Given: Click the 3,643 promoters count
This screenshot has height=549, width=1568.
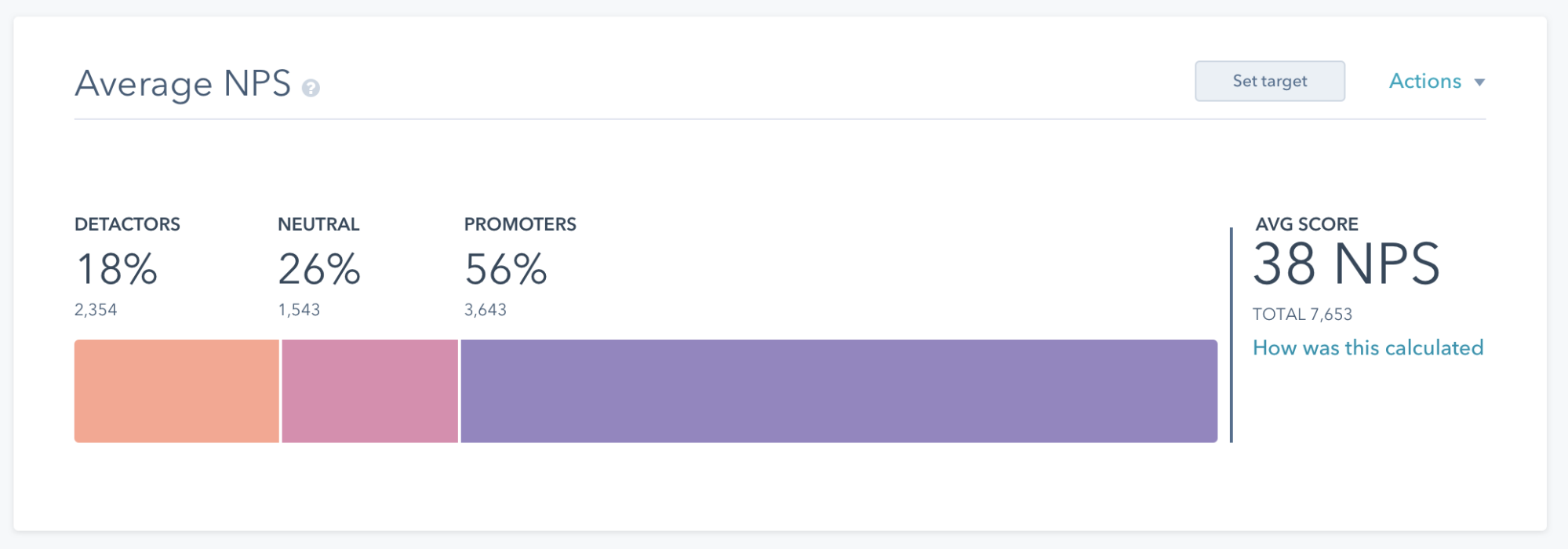Looking at the screenshot, I should (x=486, y=310).
